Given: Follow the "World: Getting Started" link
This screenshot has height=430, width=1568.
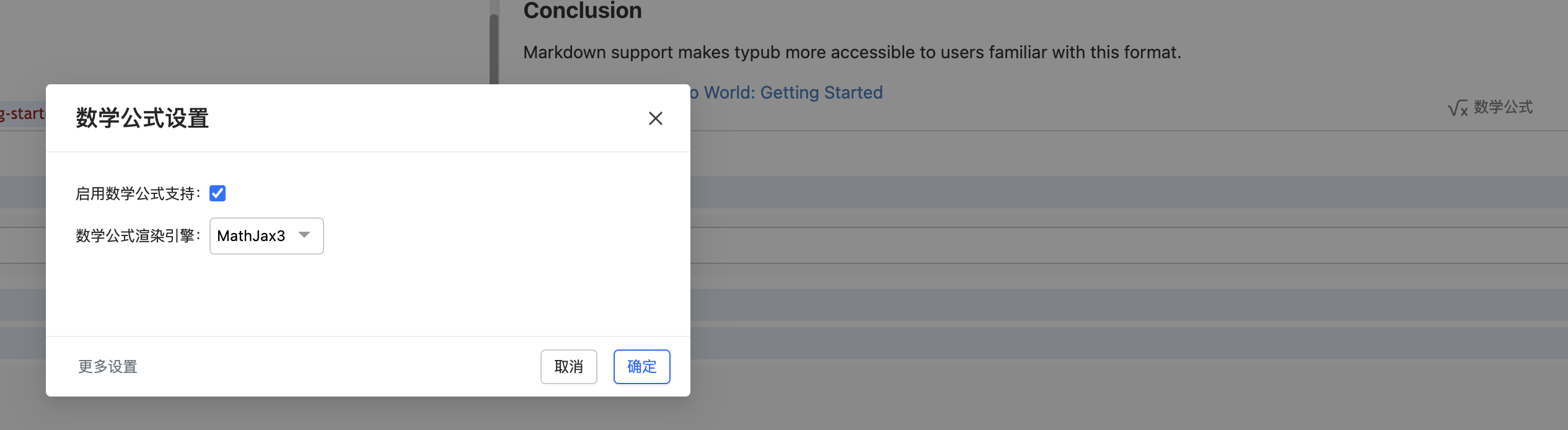Looking at the screenshot, I should pyautogui.click(x=793, y=93).
